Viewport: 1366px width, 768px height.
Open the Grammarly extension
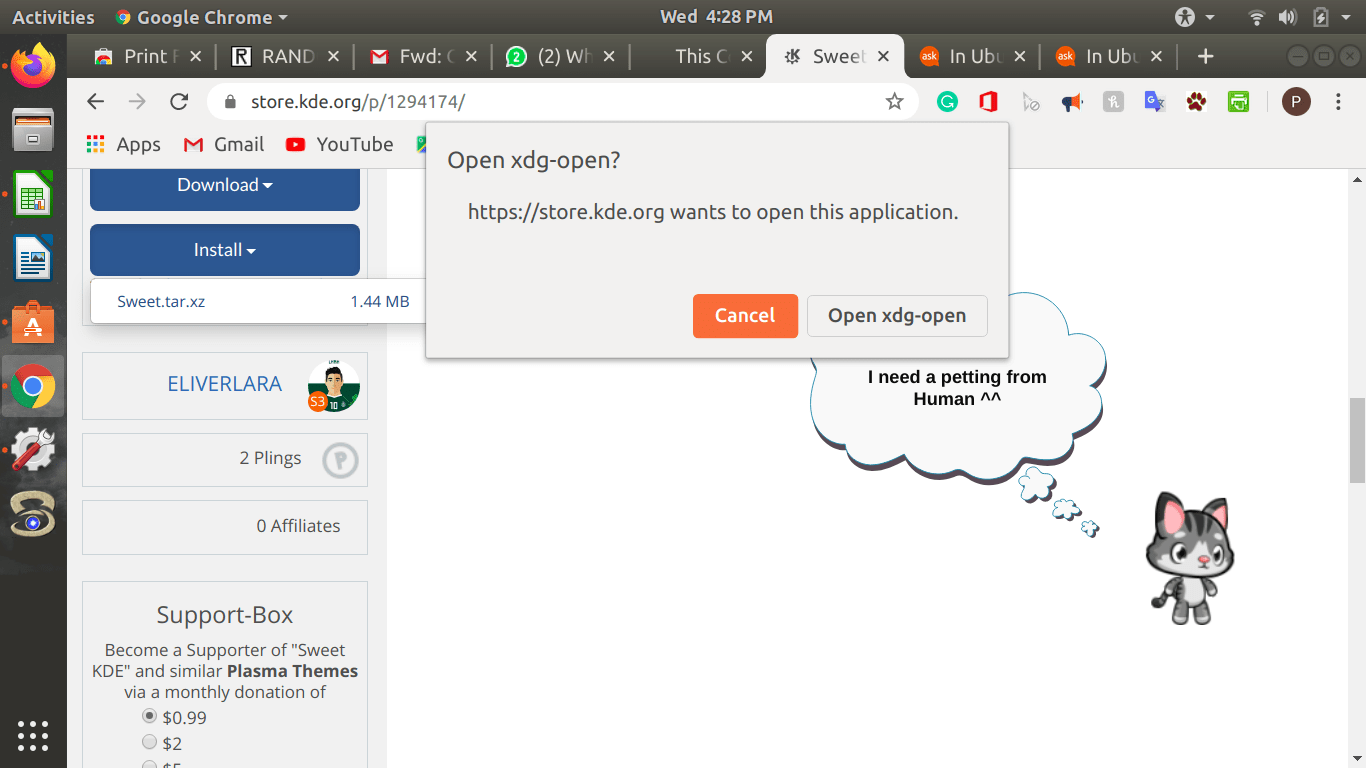tap(947, 101)
